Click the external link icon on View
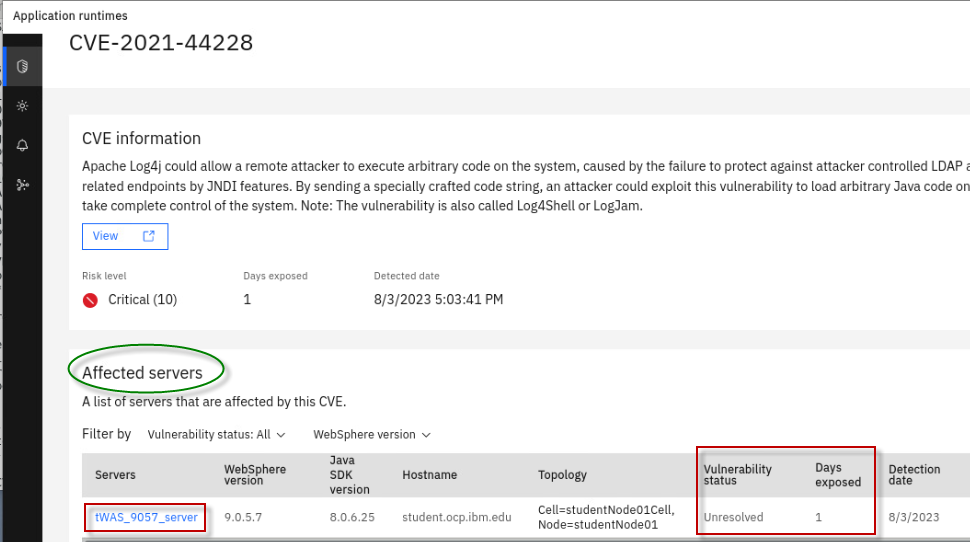Viewport: 970px width, 542px height. [x=149, y=236]
